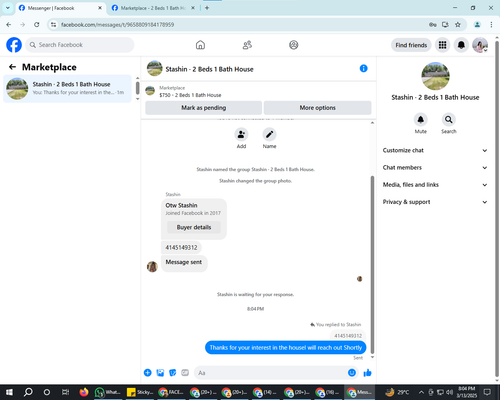Go back with the Marketplace arrow
Screen dimensions: 500x400
click(12, 67)
